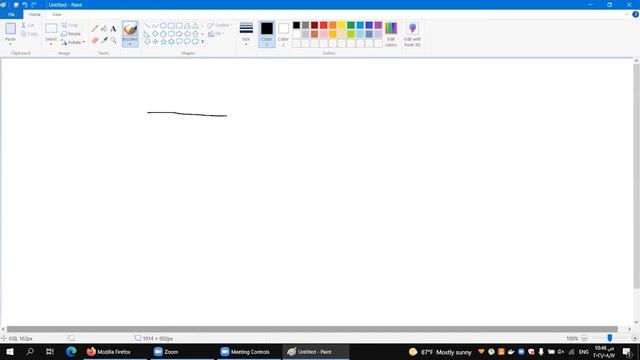Choose the Curve shape

point(155,26)
